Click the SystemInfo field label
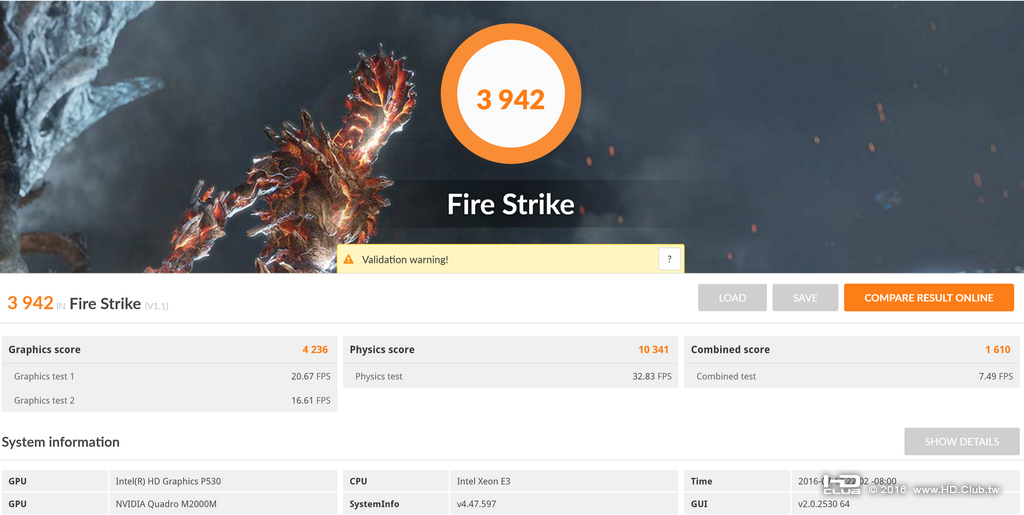The width and height of the screenshot is (1024, 515). [374, 504]
